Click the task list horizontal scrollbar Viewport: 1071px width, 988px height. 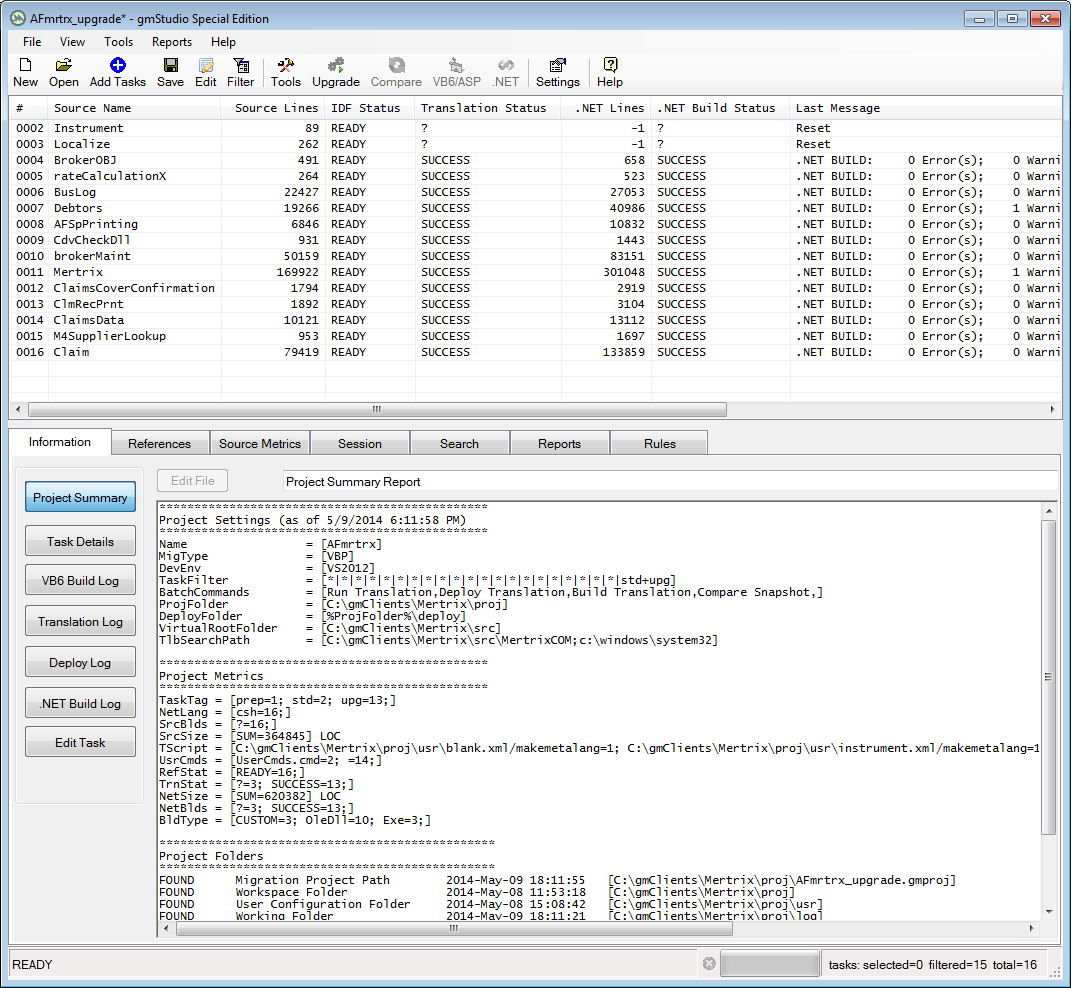(x=377, y=410)
